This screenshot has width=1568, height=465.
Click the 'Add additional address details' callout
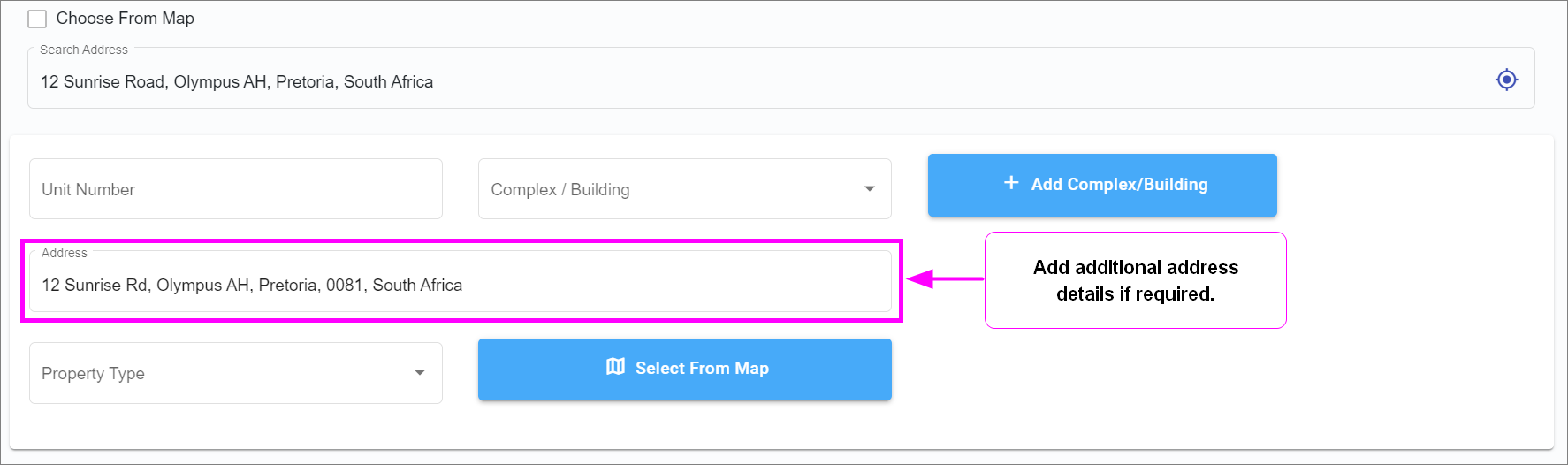click(x=1135, y=280)
